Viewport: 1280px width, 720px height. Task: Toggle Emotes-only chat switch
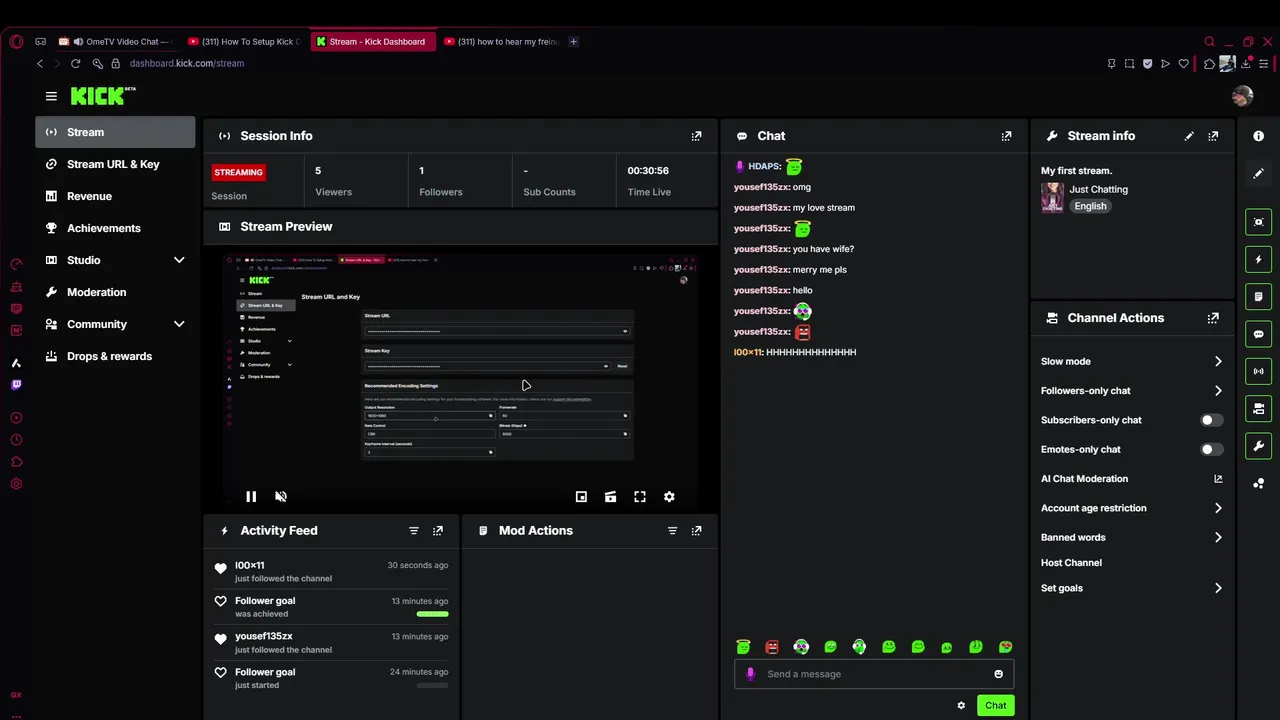click(x=1211, y=449)
